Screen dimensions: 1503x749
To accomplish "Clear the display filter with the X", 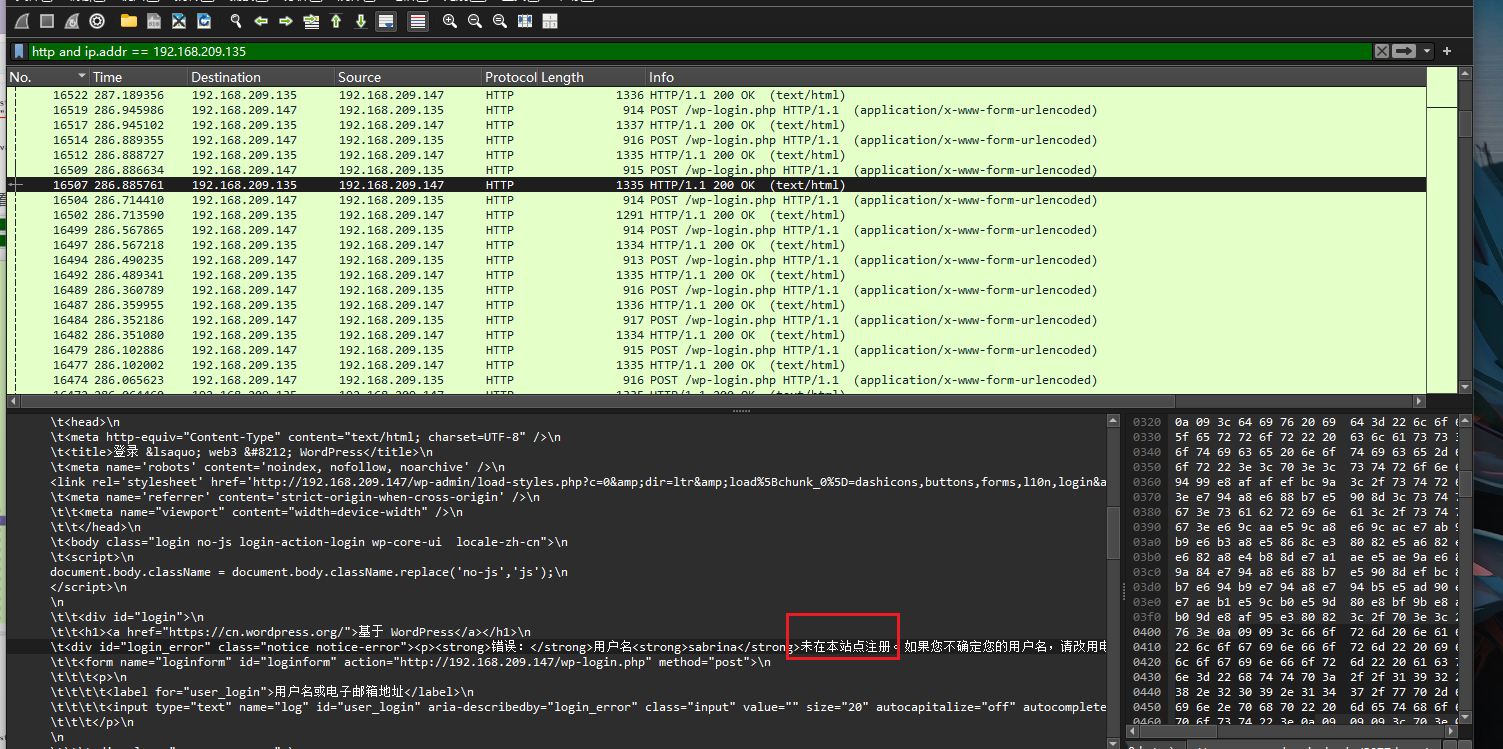I will coord(1381,51).
